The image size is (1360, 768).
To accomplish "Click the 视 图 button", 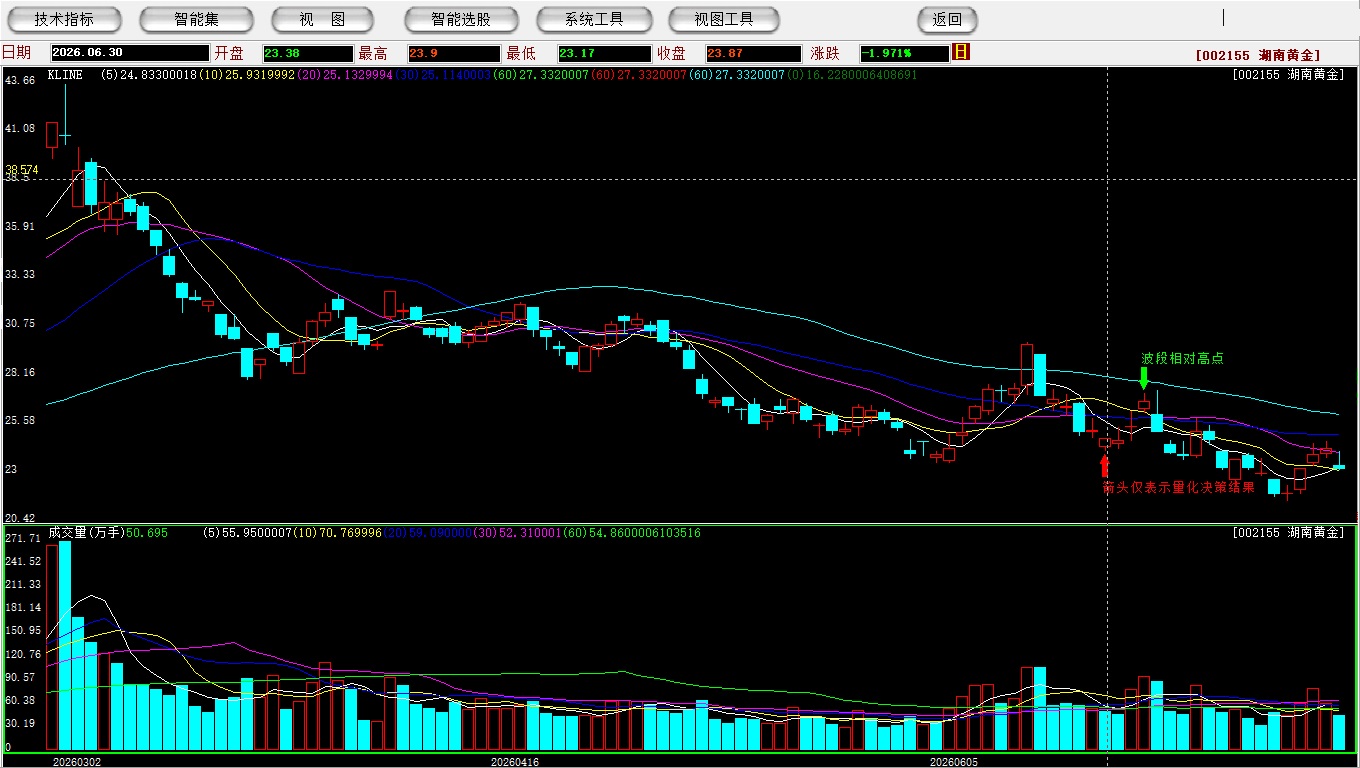I will (x=322, y=19).
